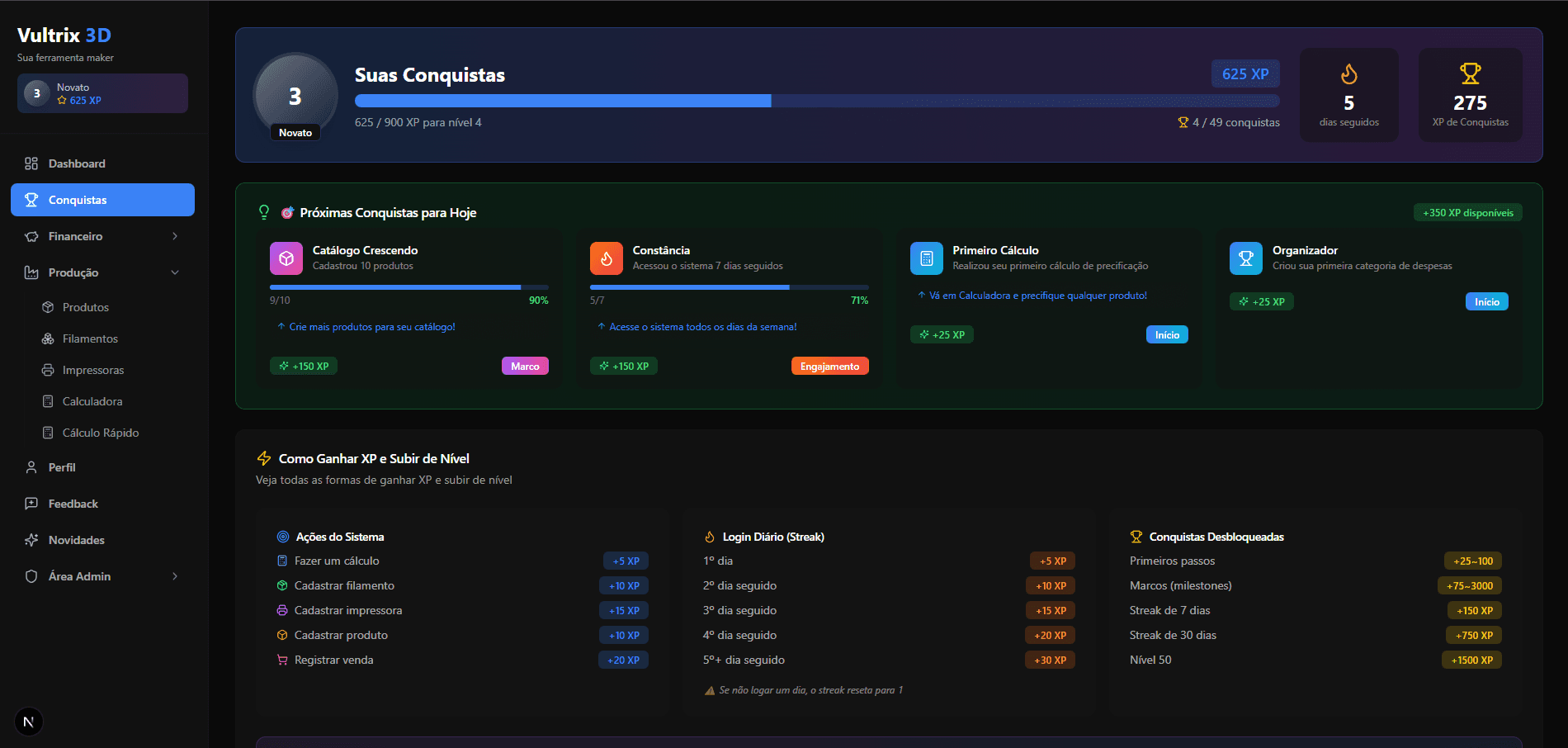Follow the 'Vá em Calculadora' link
The width and height of the screenshot is (1568, 748).
pos(1037,296)
